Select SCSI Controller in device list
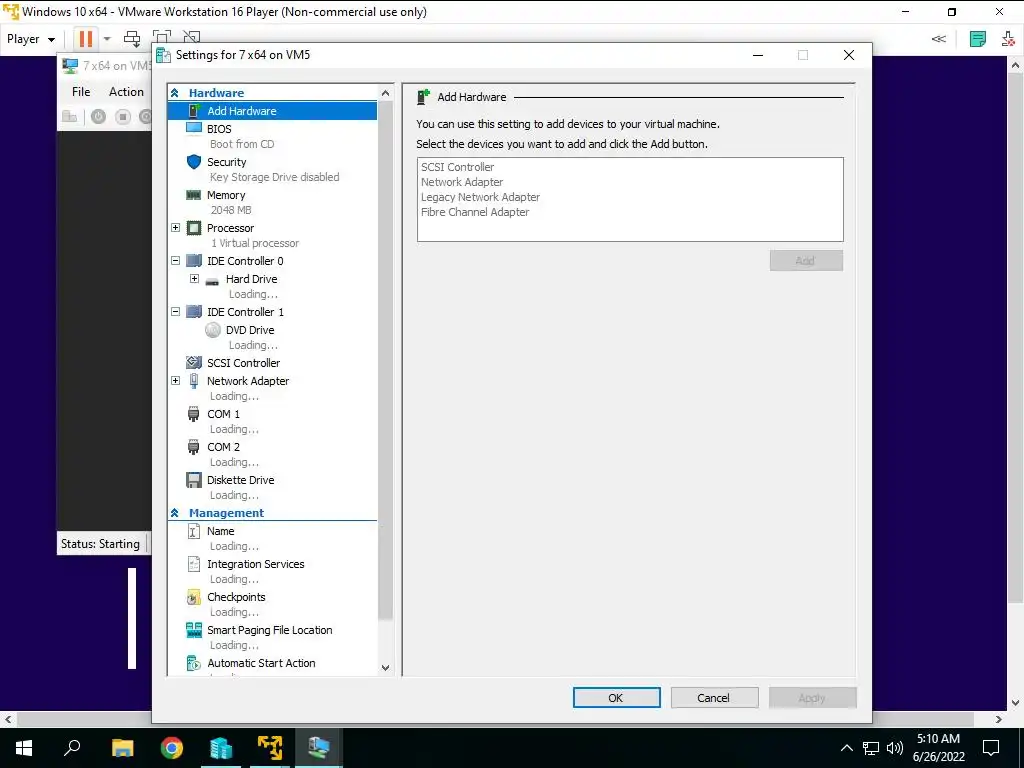The image size is (1024, 768). (458, 167)
